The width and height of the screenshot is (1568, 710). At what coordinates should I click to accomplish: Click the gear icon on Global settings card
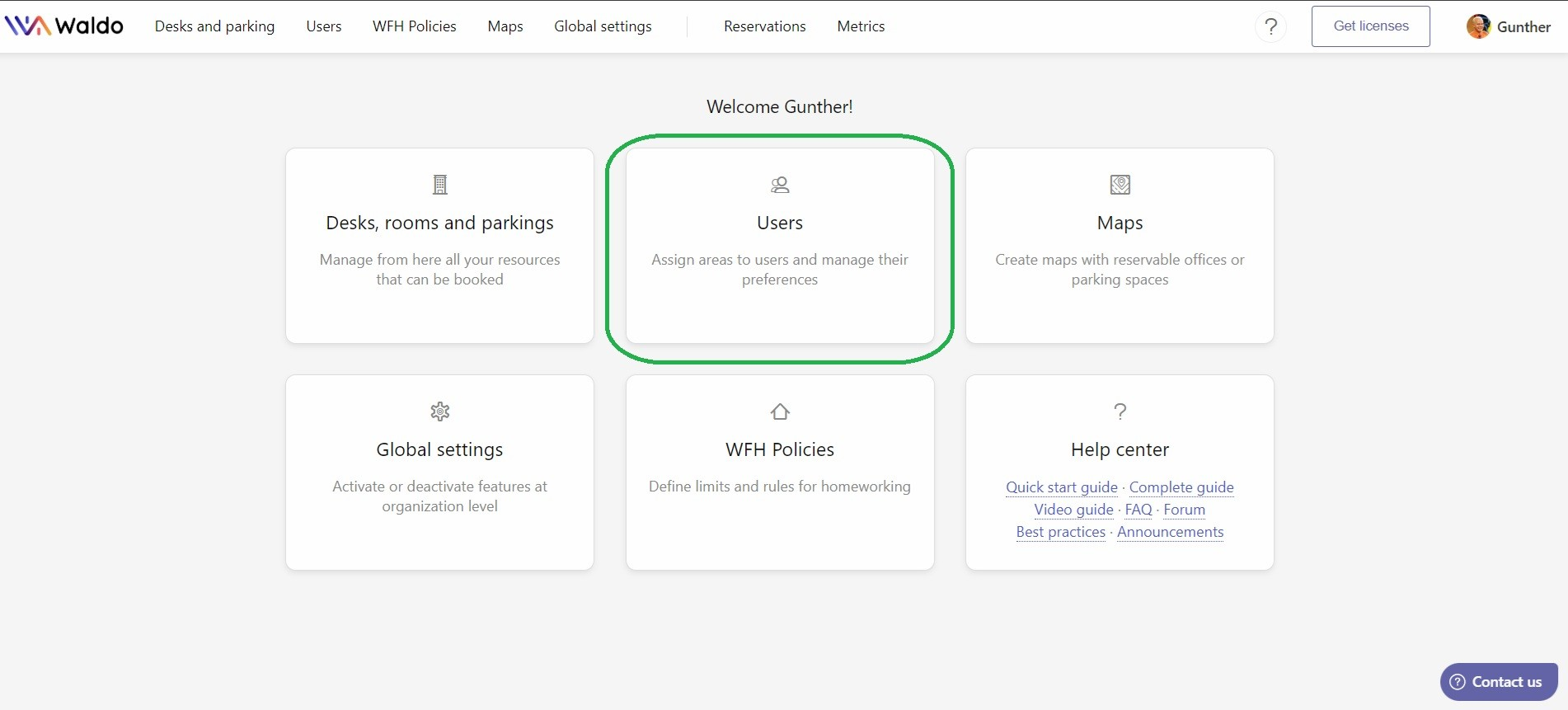pyautogui.click(x=440, y=411)
